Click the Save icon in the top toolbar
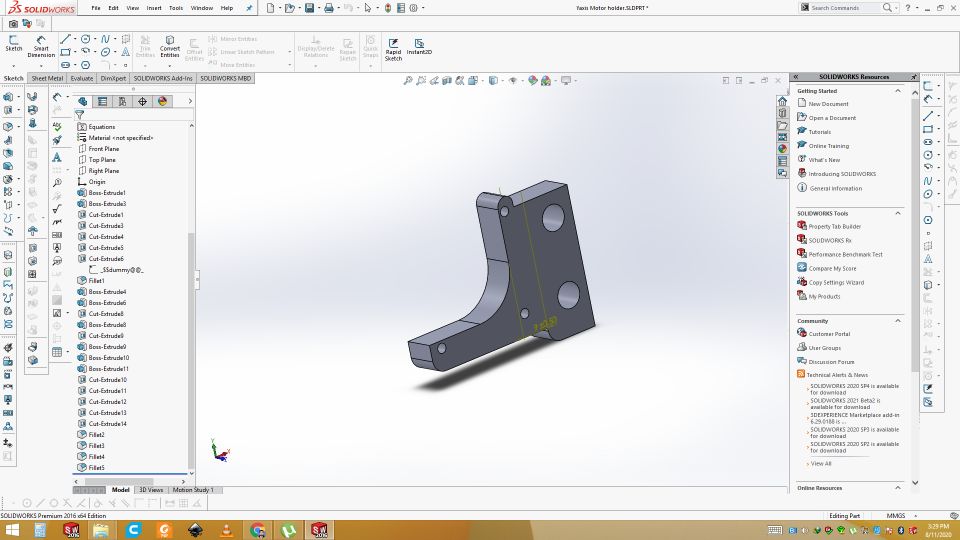 tap(310, 8)
